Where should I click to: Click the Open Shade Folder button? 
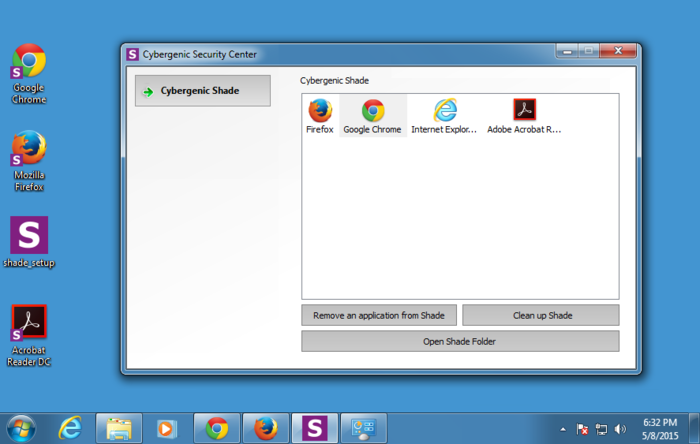pos(460,341)
